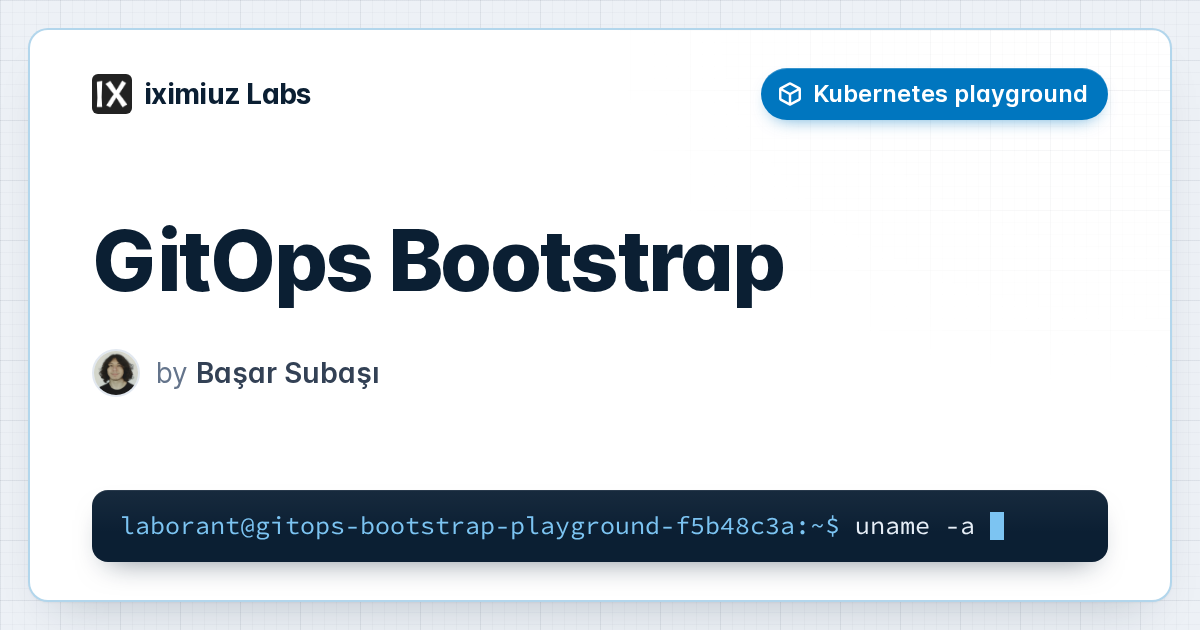Click the author avatar photo
The image size is (1200, 630).
pos(116,373)
